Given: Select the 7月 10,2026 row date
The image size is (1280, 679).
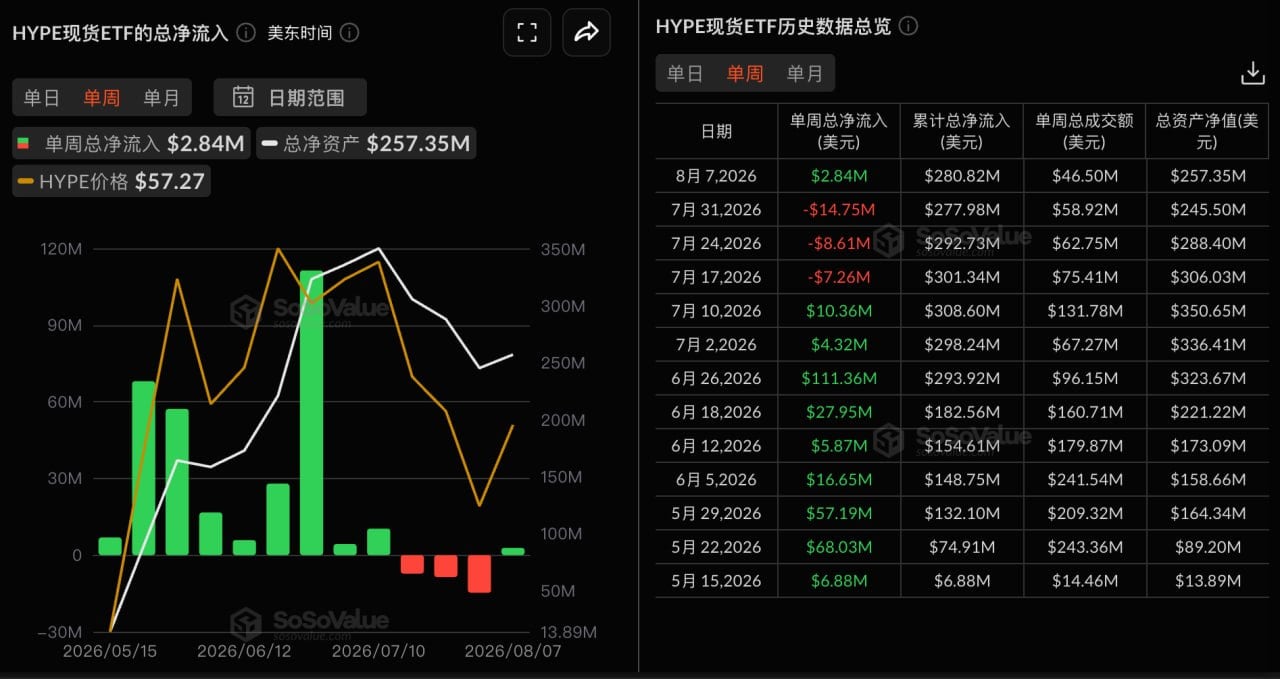Looking at the screenshot, I should [x=716, y=311].
